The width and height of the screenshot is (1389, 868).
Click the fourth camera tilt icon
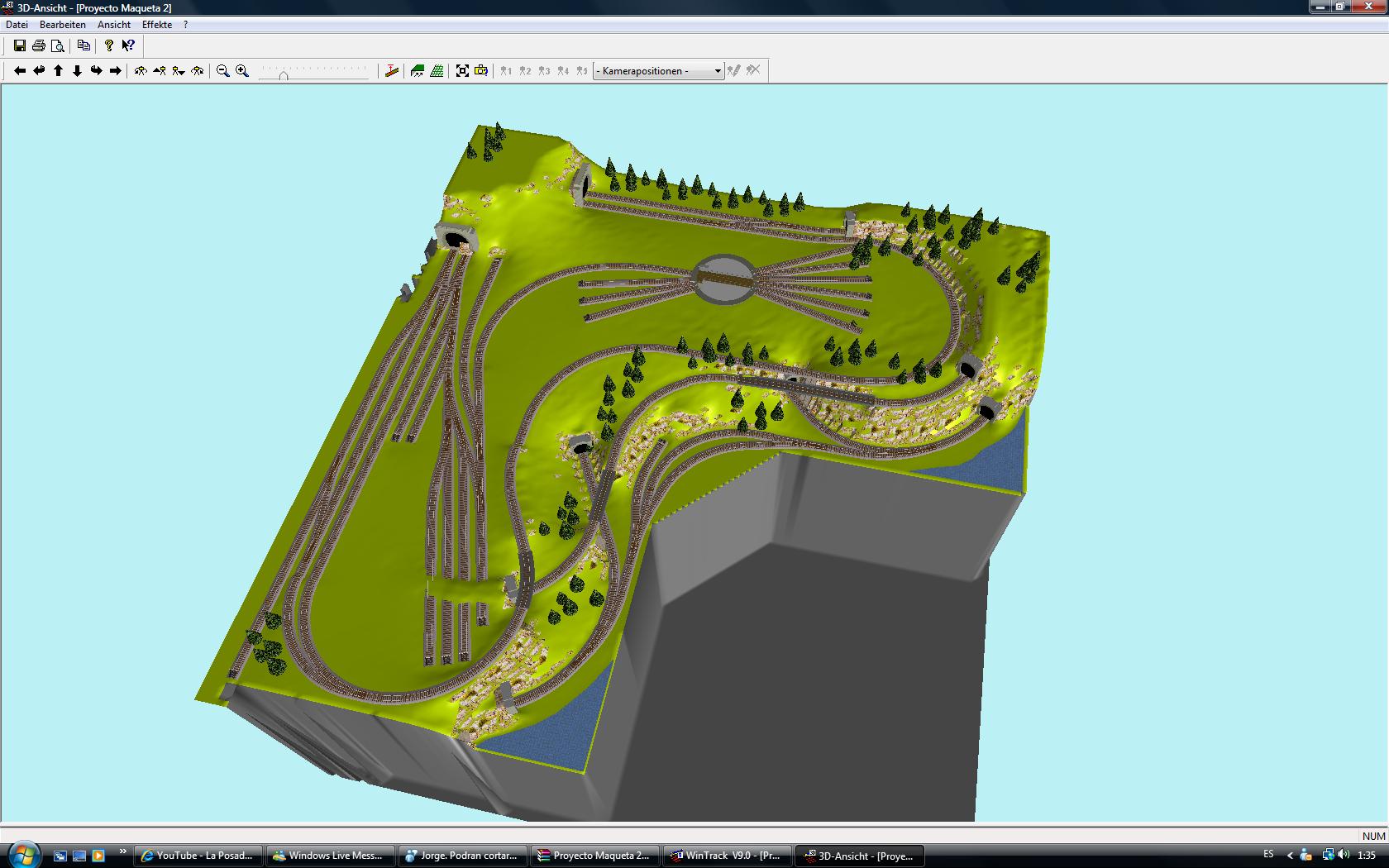click(x=198, y=71)
